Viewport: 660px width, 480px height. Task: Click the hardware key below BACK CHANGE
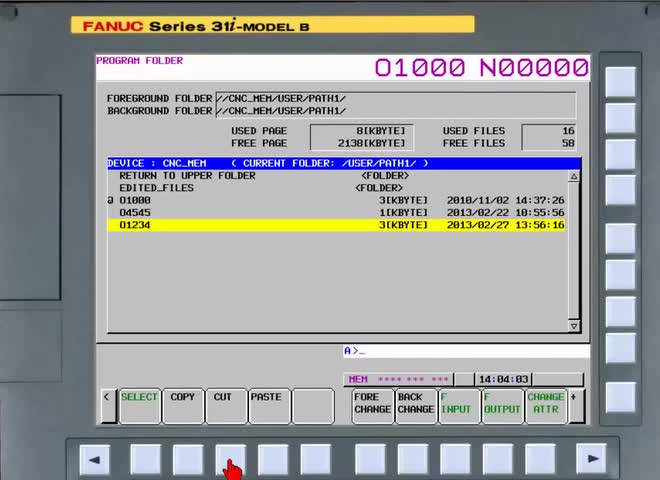(413, 459)
